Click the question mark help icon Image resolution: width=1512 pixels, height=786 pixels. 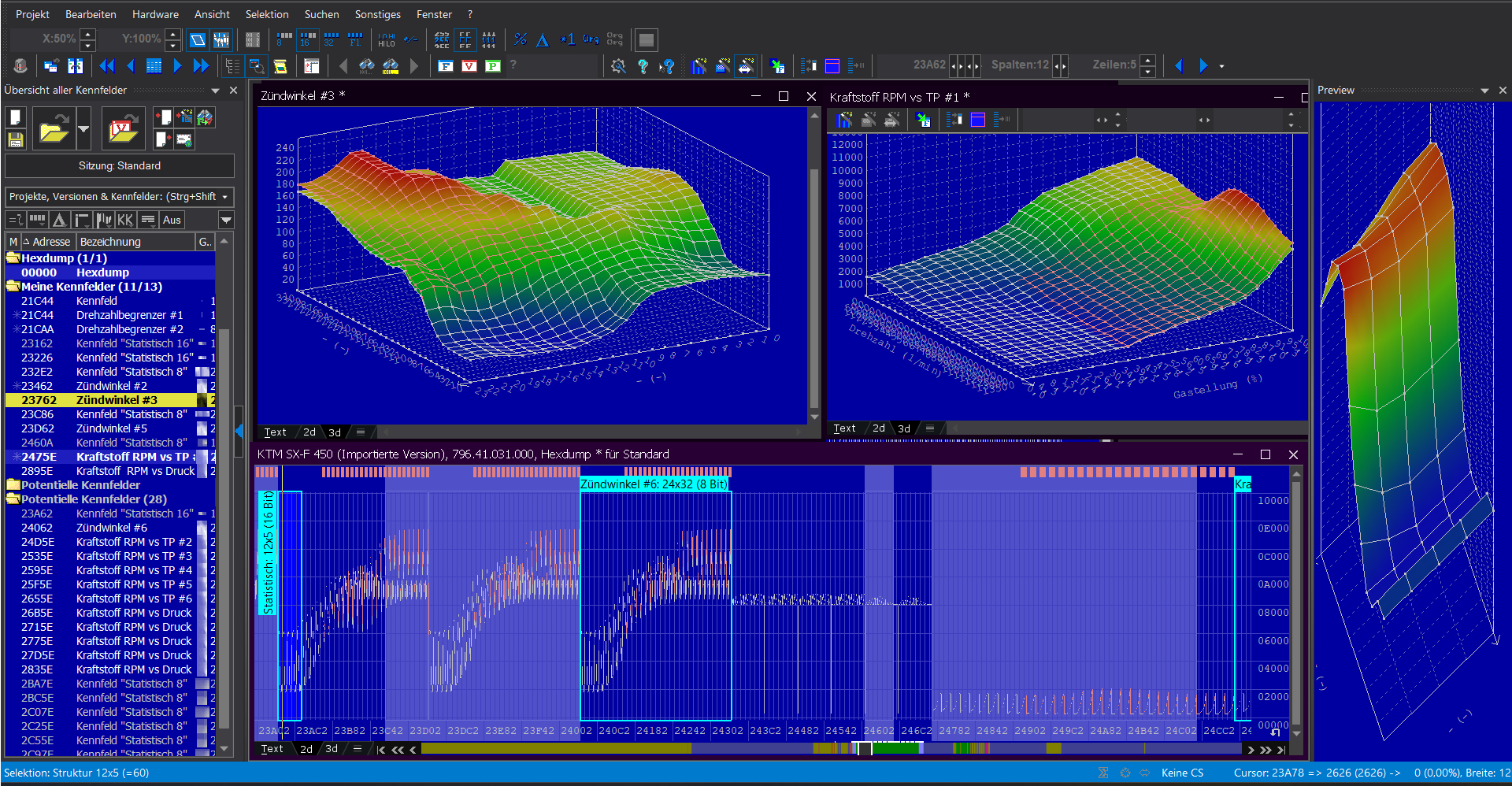point(643,66)
